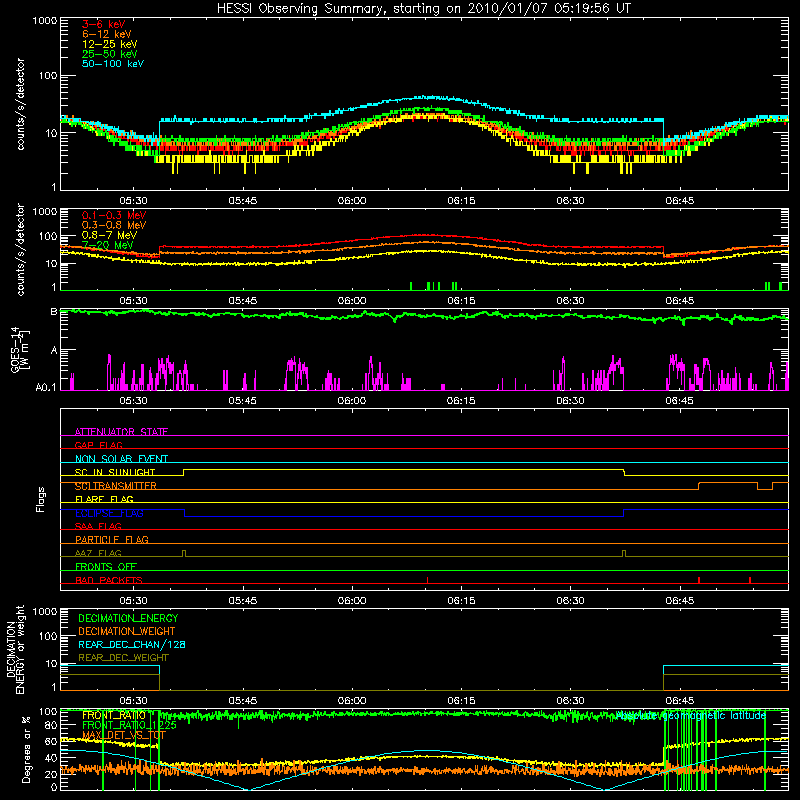800x800 pixels.
Task: Click the 06:45 tick label under the decimation panel
Action: pos(680,701)
